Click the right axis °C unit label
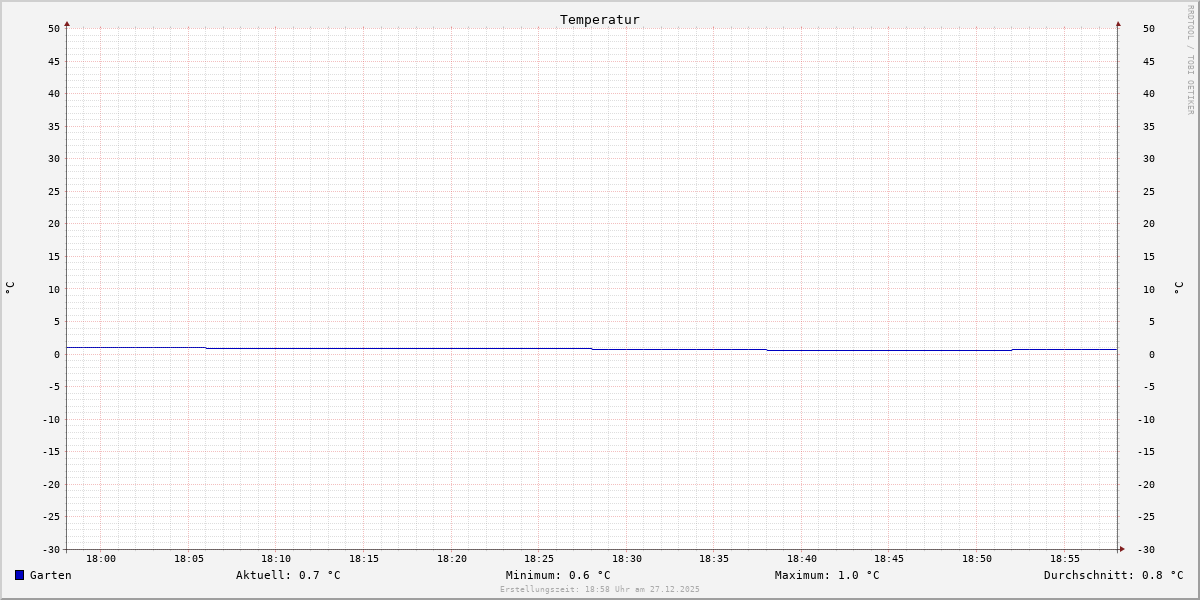Screen dimensions: 1200x600 pos(1178,288)
